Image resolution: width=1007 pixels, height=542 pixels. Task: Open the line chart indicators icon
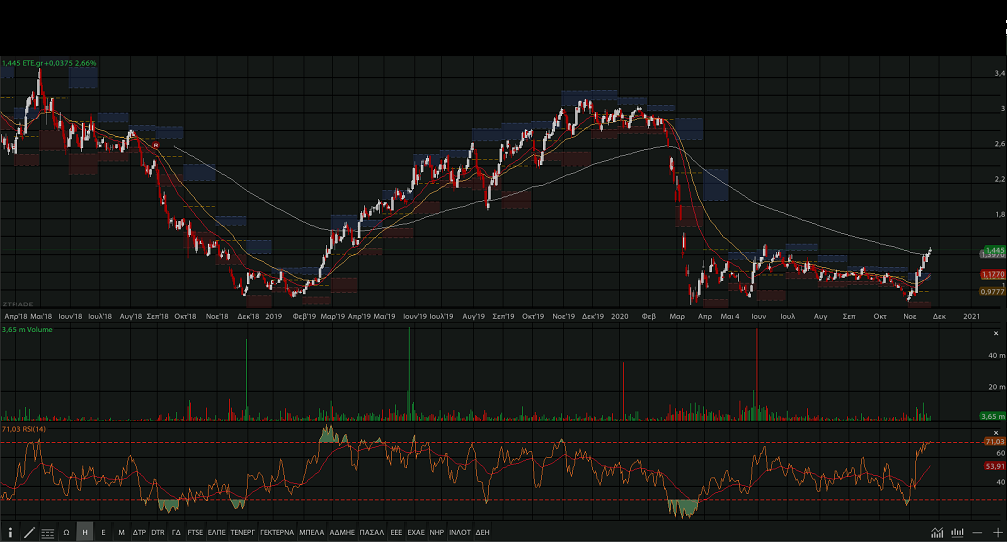(937, 532)
